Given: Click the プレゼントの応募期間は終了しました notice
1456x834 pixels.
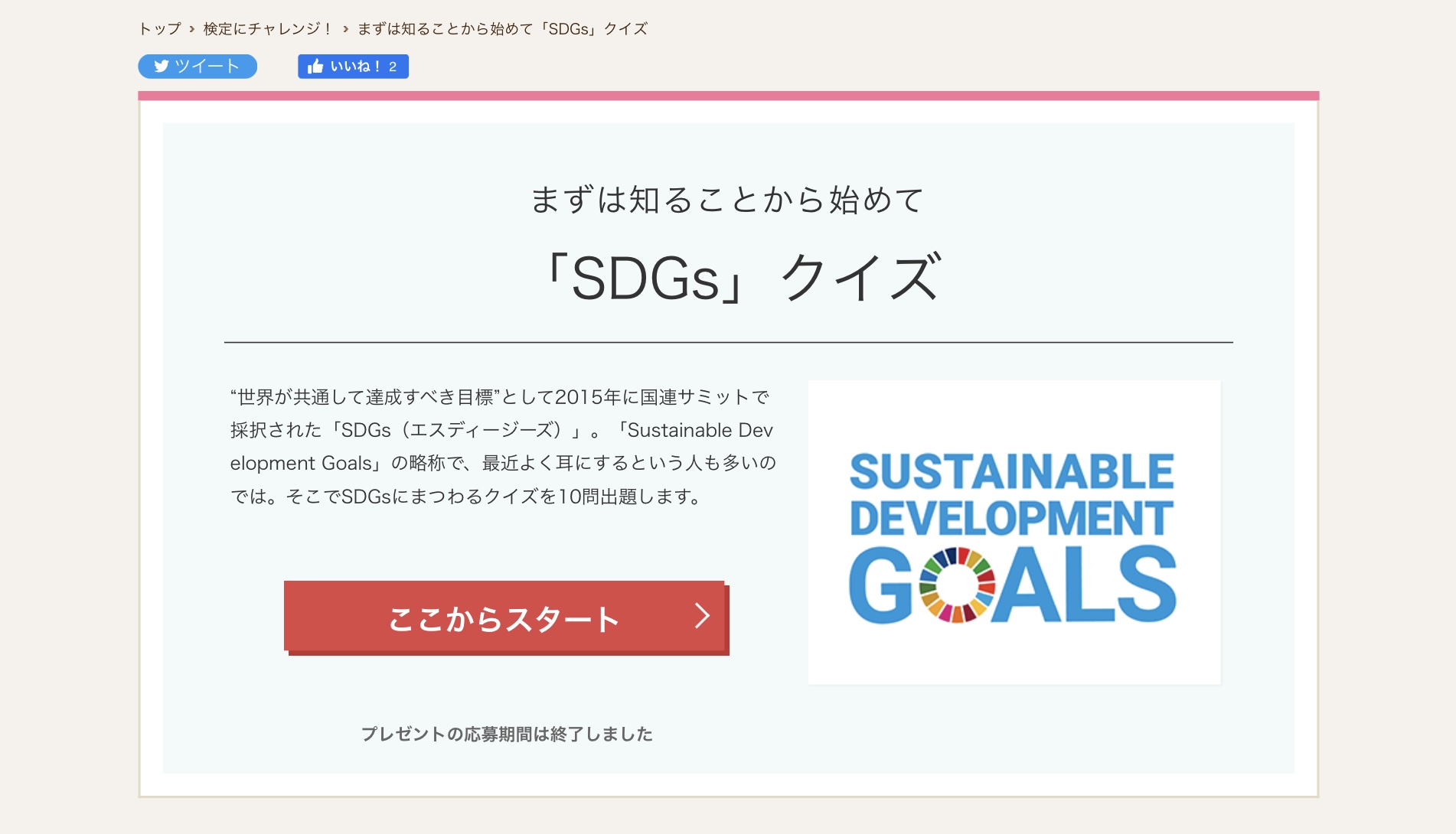Looking at the screenshot, I should click(507, 734).
